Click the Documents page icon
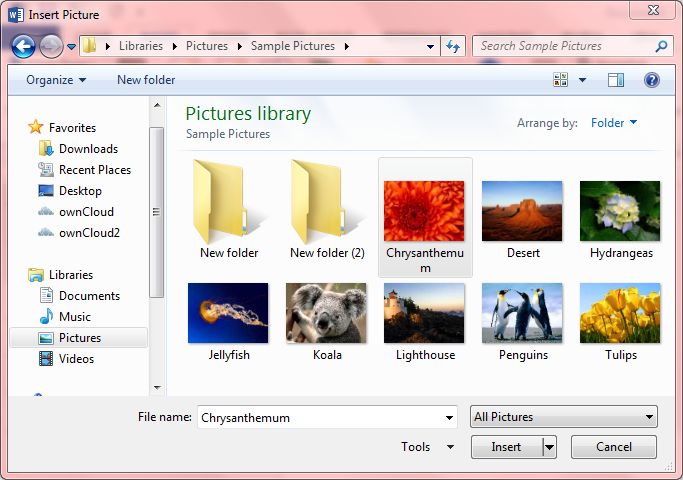This screenshot has width=683, height=480. pyautogui.click(x=46, y=295)
